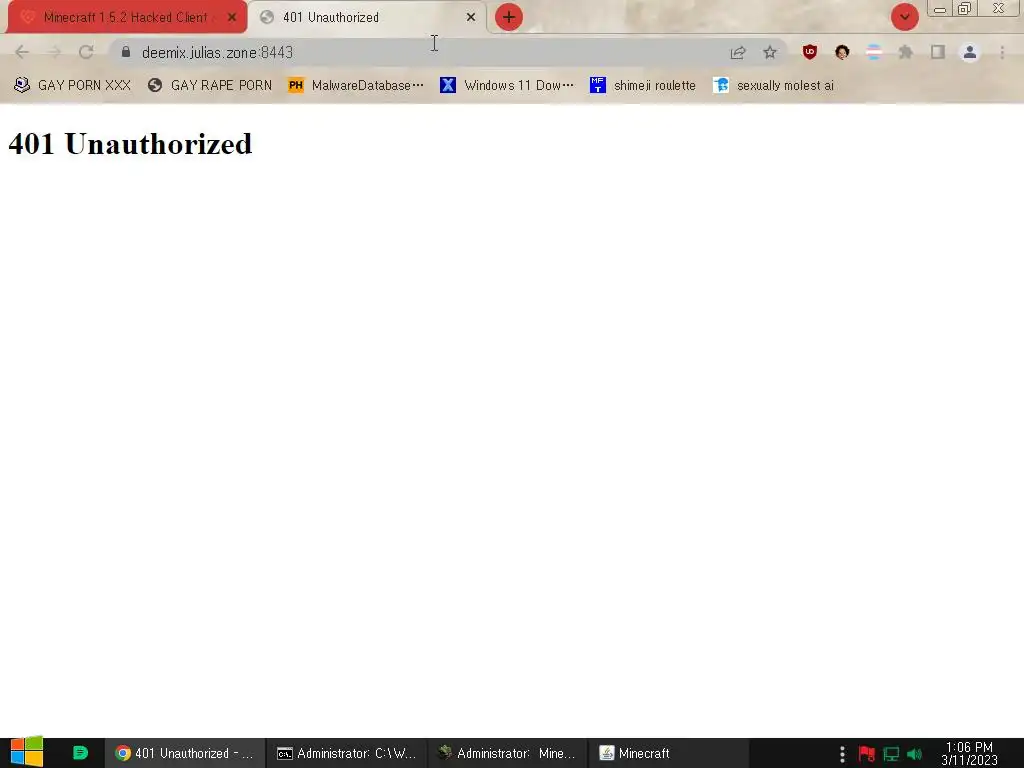The height and width of the screenshot is (768, 1024).
Task: Open the Extensions puzzle piece menu
Action: (906, 52)
